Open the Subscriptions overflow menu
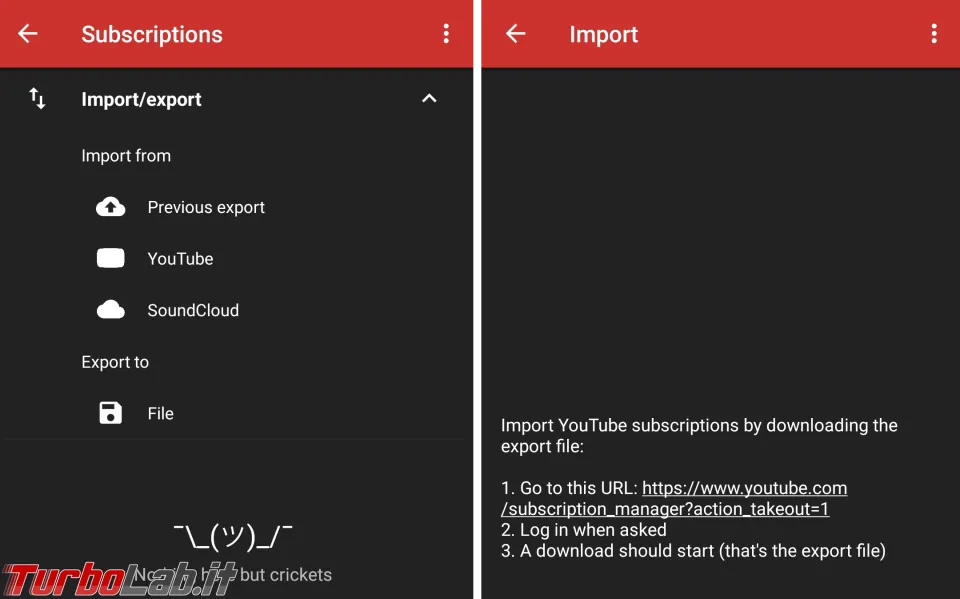The height and width of the screenshot is (599, 960). [446, 34]
